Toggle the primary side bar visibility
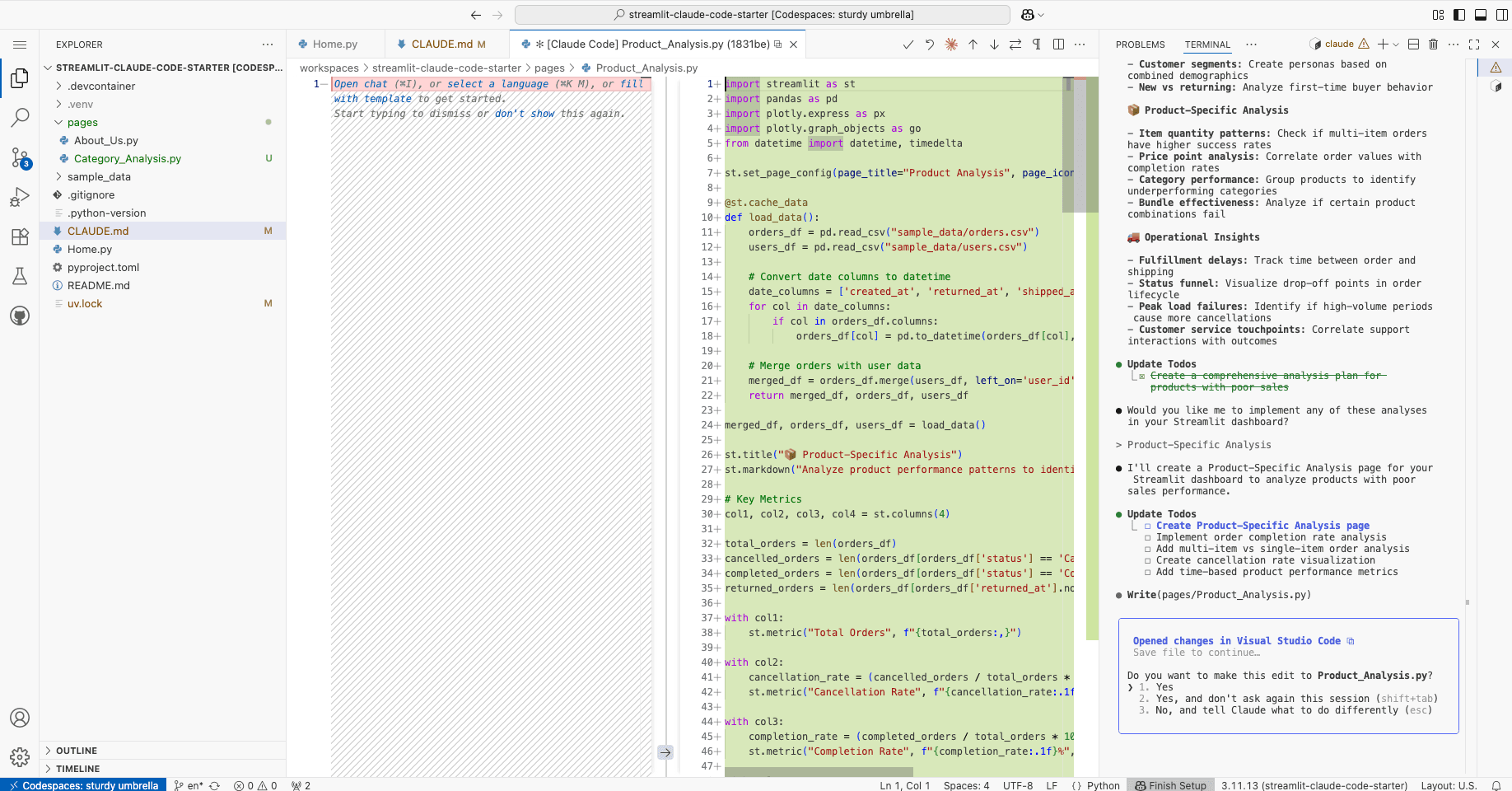The width and height of the screenshot is (1512, 791). coord(1459,15)
